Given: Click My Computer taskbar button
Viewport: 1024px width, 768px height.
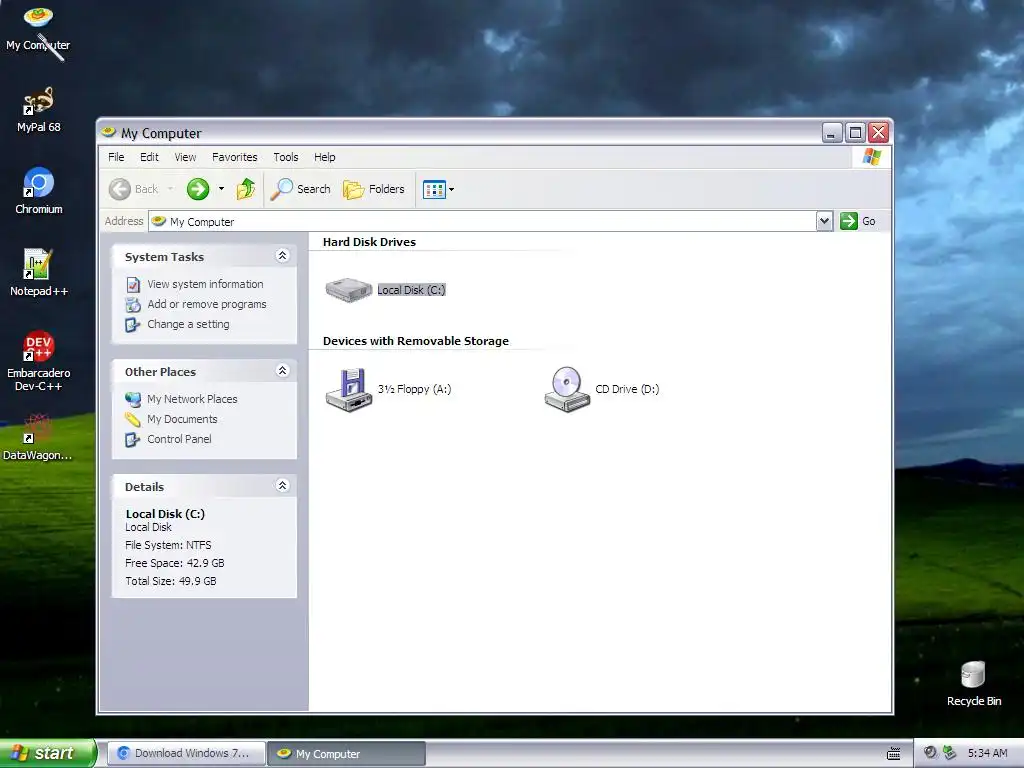Looking at the screenshot, I should [x=347, y=754].
